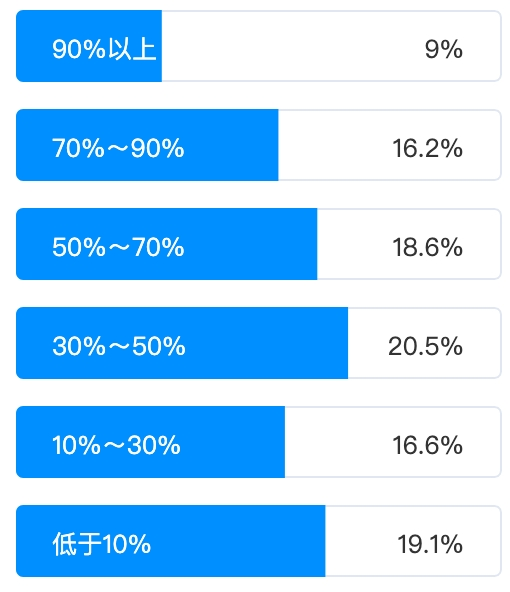Click the 18.6% result value

[x=427, y=247]
